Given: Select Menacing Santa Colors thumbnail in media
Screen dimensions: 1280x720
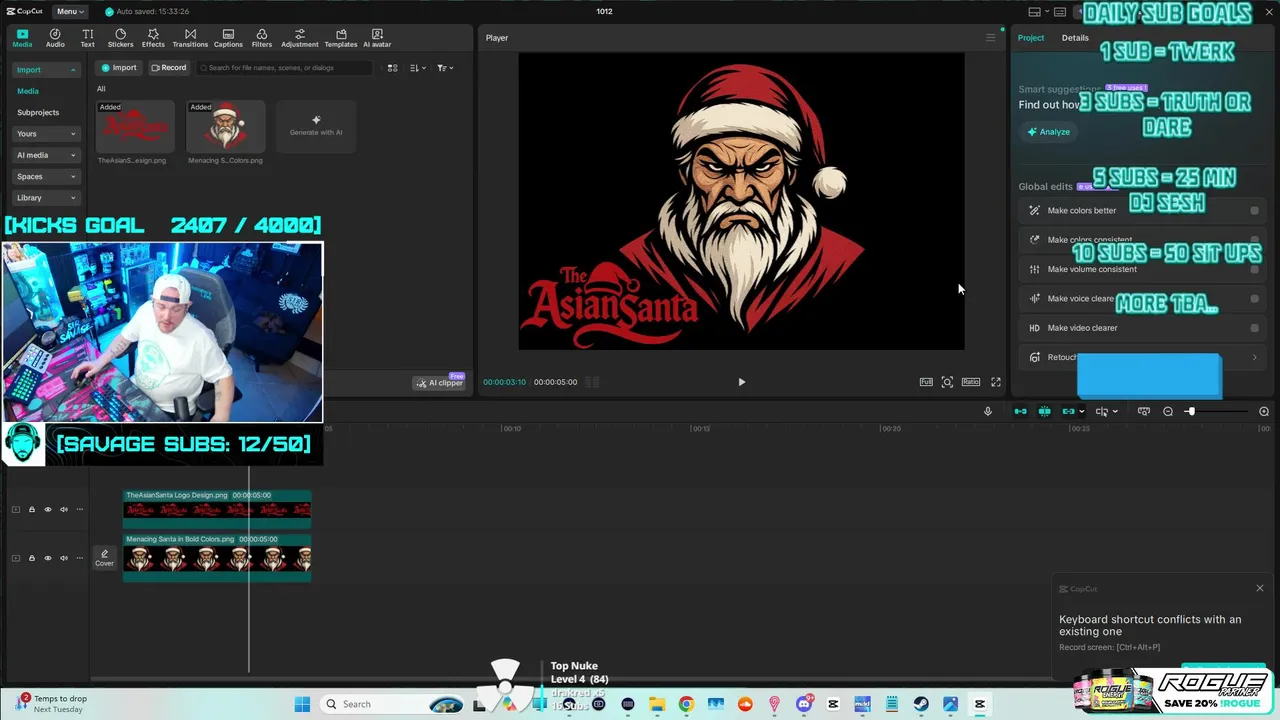Looking at the screenshot, I should coord(225,126).
